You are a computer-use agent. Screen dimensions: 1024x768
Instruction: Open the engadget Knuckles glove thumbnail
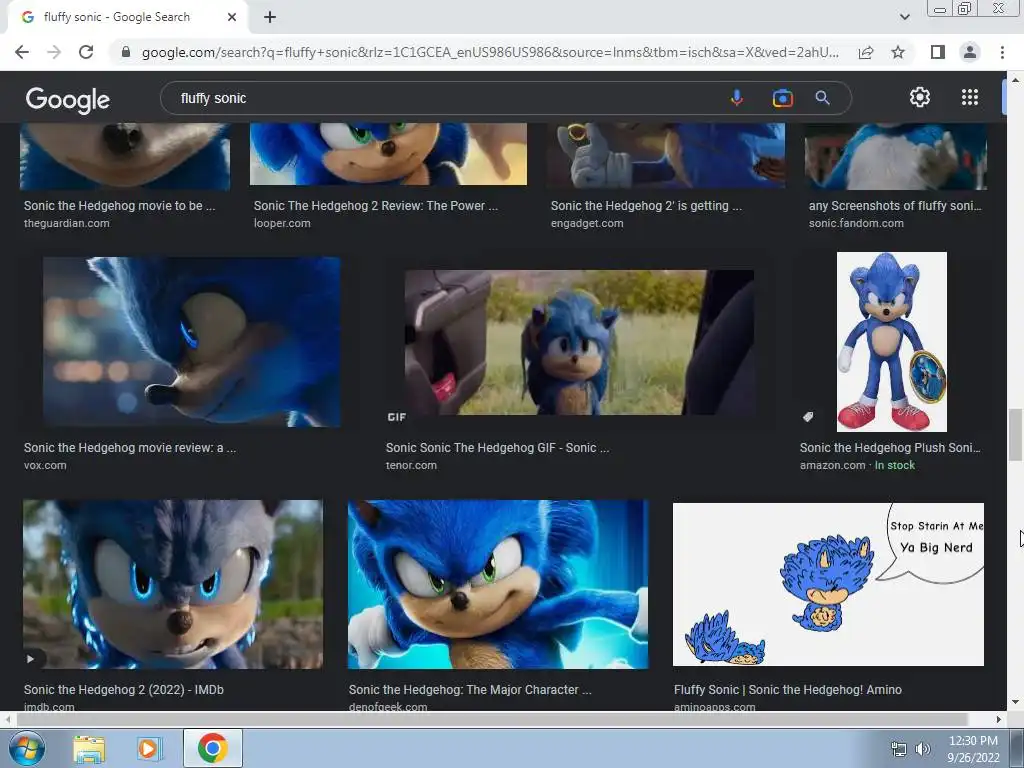pos(666,155)
